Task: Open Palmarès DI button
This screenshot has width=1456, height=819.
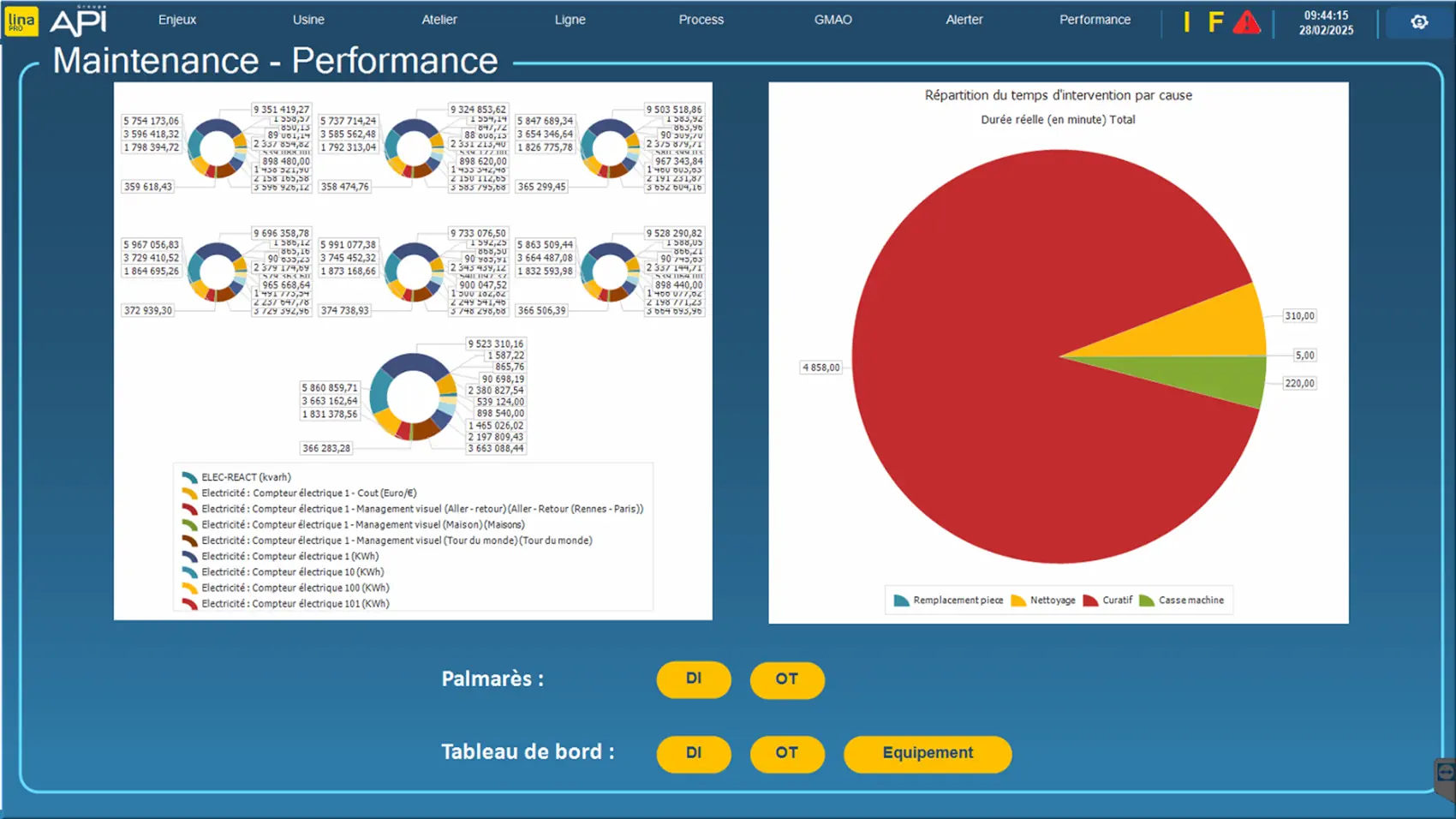Action: pos(693,679)
